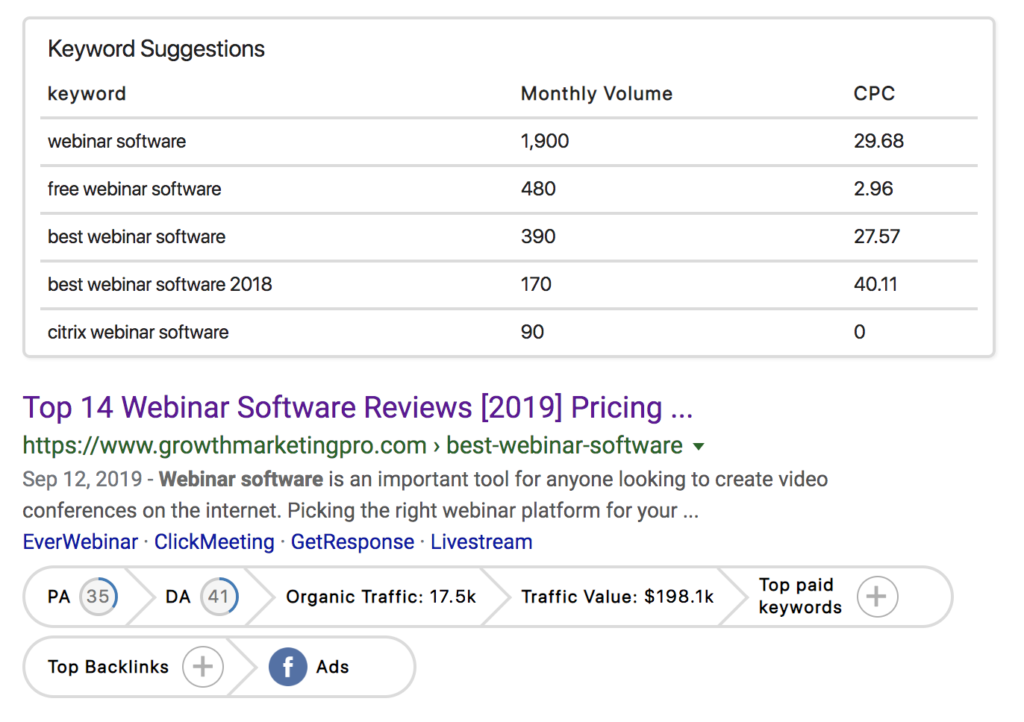This screenshot has width=1024, height=722.
Task: Select the 'citrix webinar software' keyword
Action: [x=138, y=332]
